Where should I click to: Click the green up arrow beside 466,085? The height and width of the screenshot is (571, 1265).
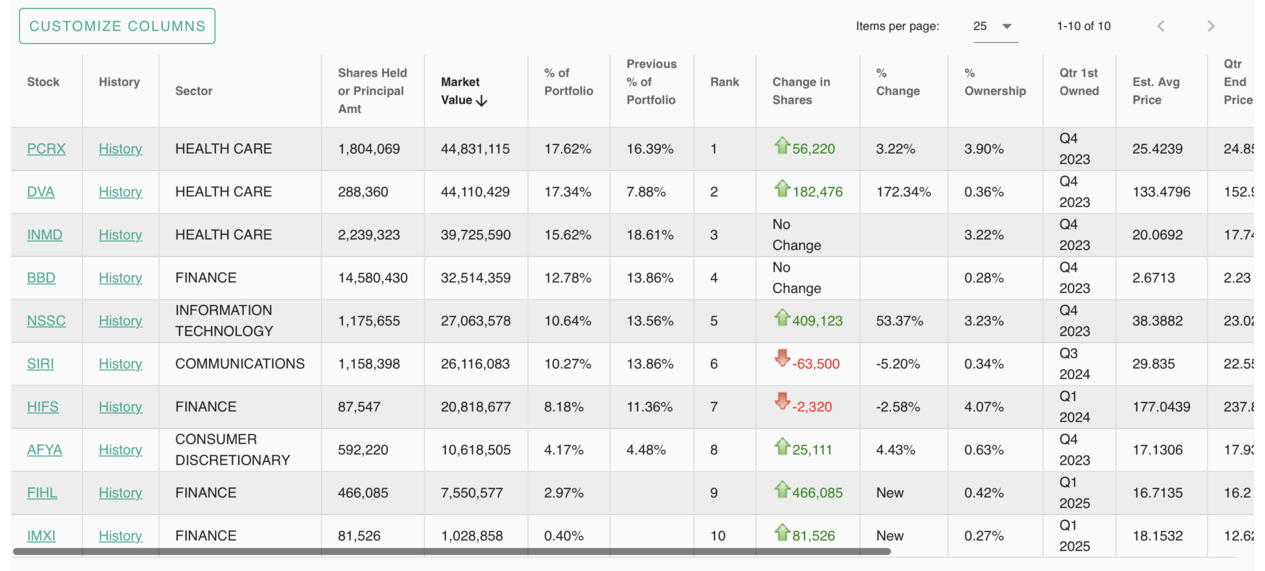point(782,490)
